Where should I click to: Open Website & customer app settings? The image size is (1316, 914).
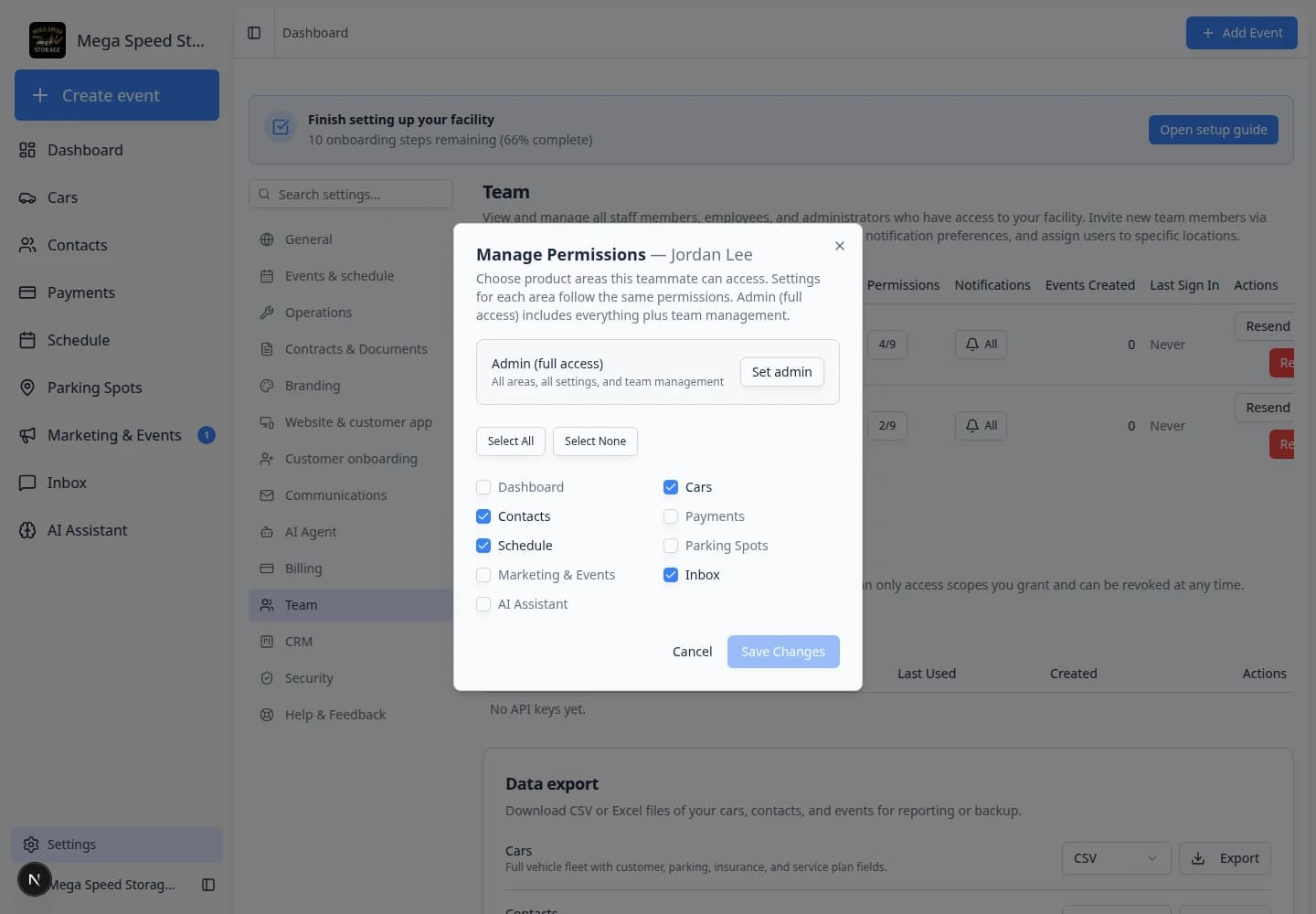[351, 422]
